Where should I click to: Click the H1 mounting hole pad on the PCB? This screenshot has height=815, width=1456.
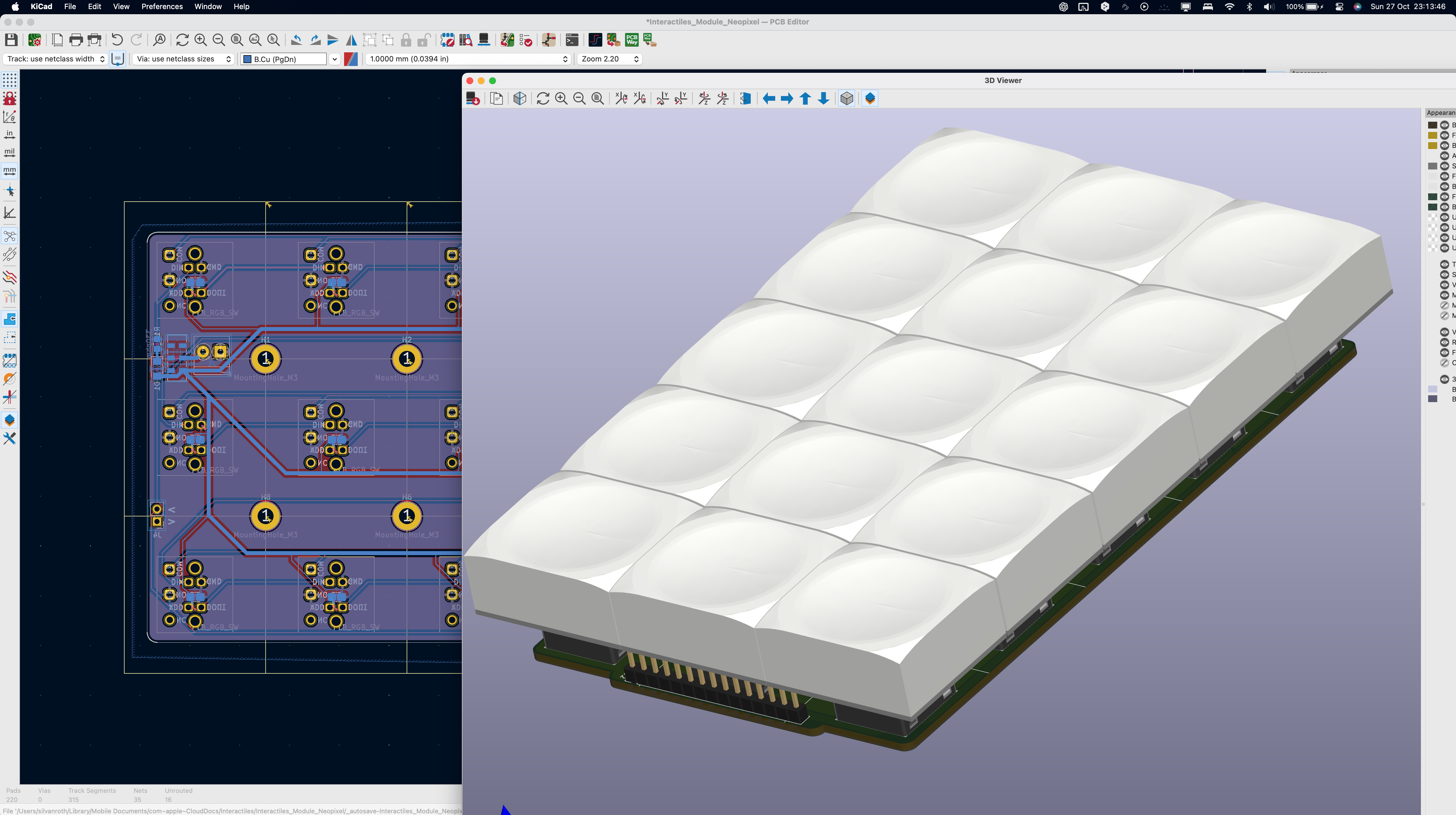pyautogui.click(x=265, y=358)
